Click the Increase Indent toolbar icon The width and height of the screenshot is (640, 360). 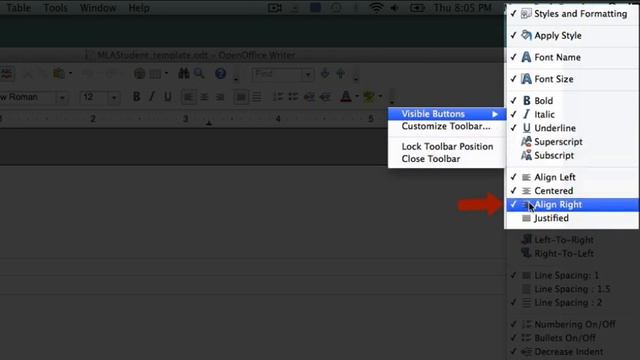(x=325, y=97)
